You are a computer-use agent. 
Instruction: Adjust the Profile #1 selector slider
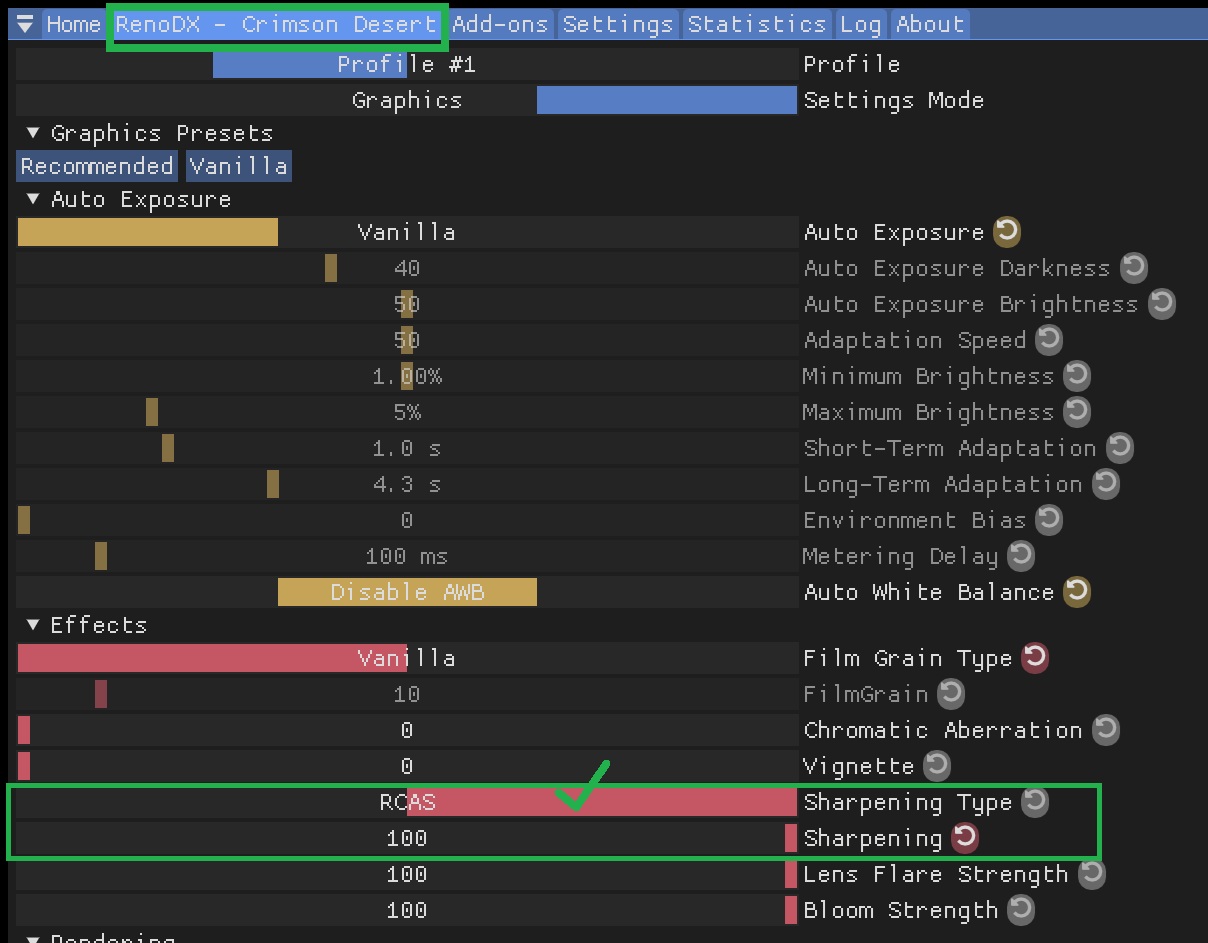point(407,64)
